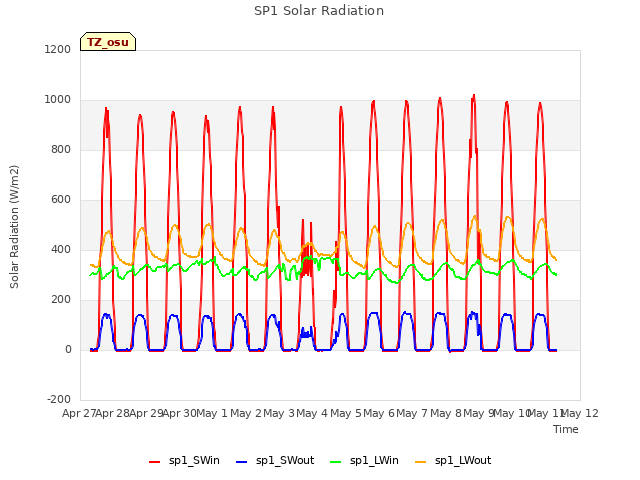Toggle the sp1_LWin legend entry
The height and width of the screenshot is (480, 640).
coord(364,461)
